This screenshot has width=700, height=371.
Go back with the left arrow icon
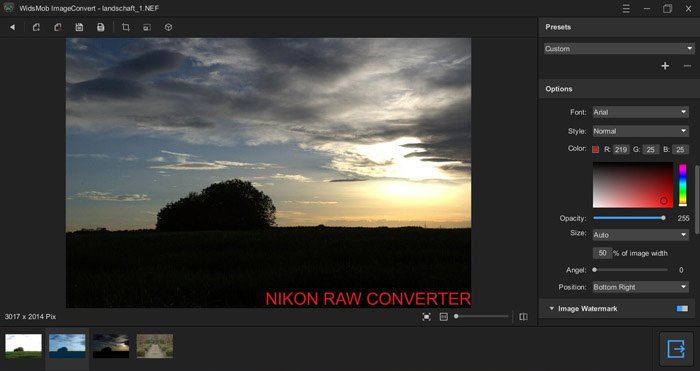[12, 27]
